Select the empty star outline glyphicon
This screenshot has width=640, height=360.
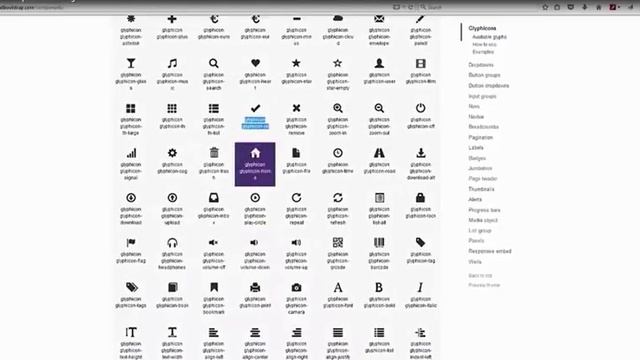point(338,63)
